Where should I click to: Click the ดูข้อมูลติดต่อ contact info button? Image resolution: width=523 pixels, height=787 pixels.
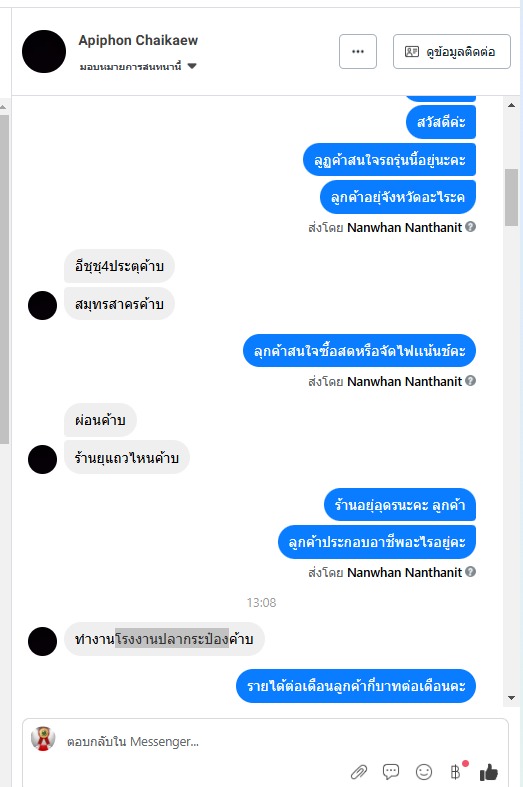[x=452, y=52]
